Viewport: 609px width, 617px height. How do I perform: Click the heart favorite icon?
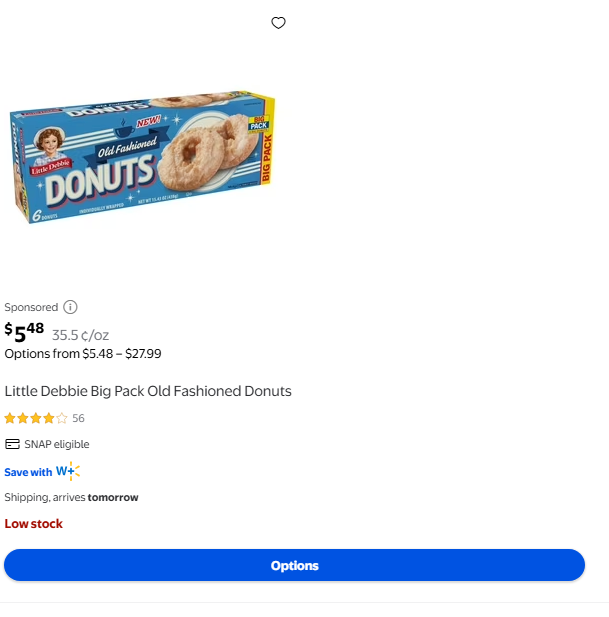pyautogui.click(x=279, y=23)
